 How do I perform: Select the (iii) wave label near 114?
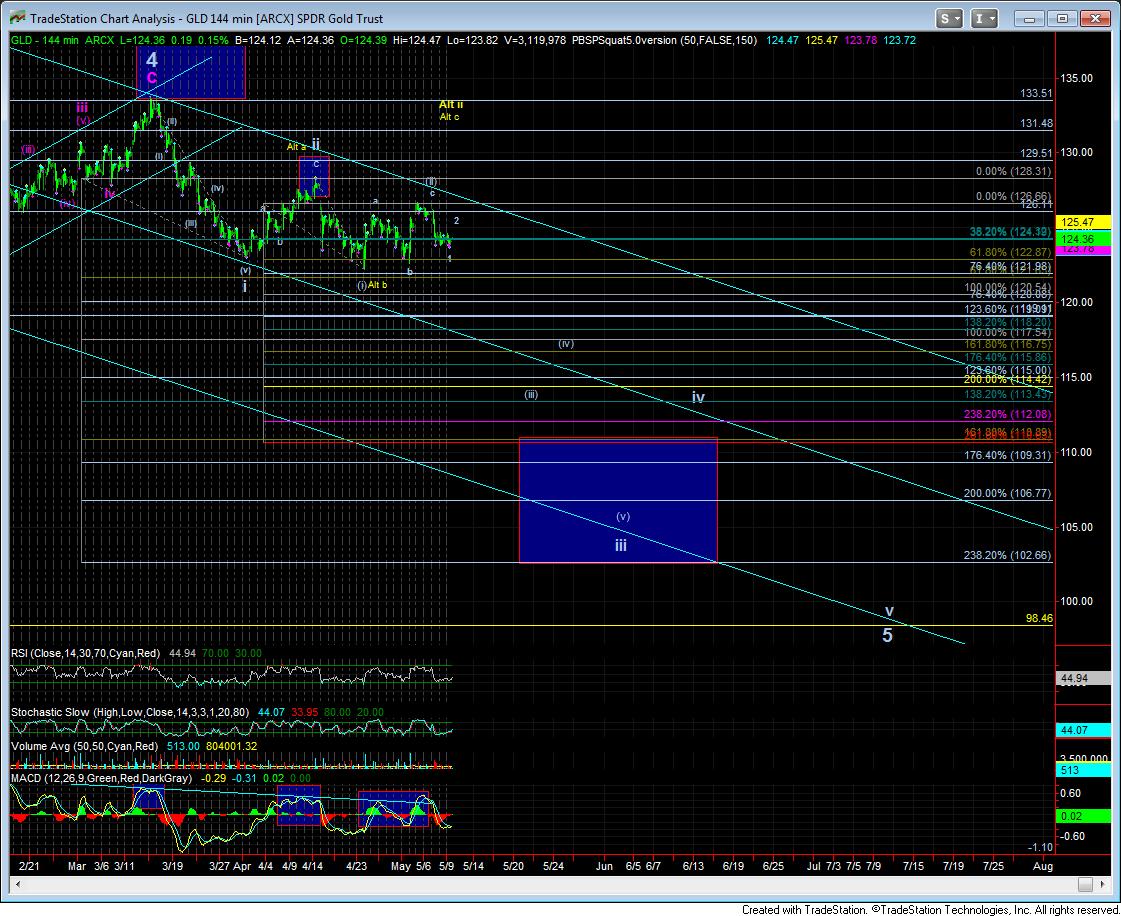(x=530, y=394)
